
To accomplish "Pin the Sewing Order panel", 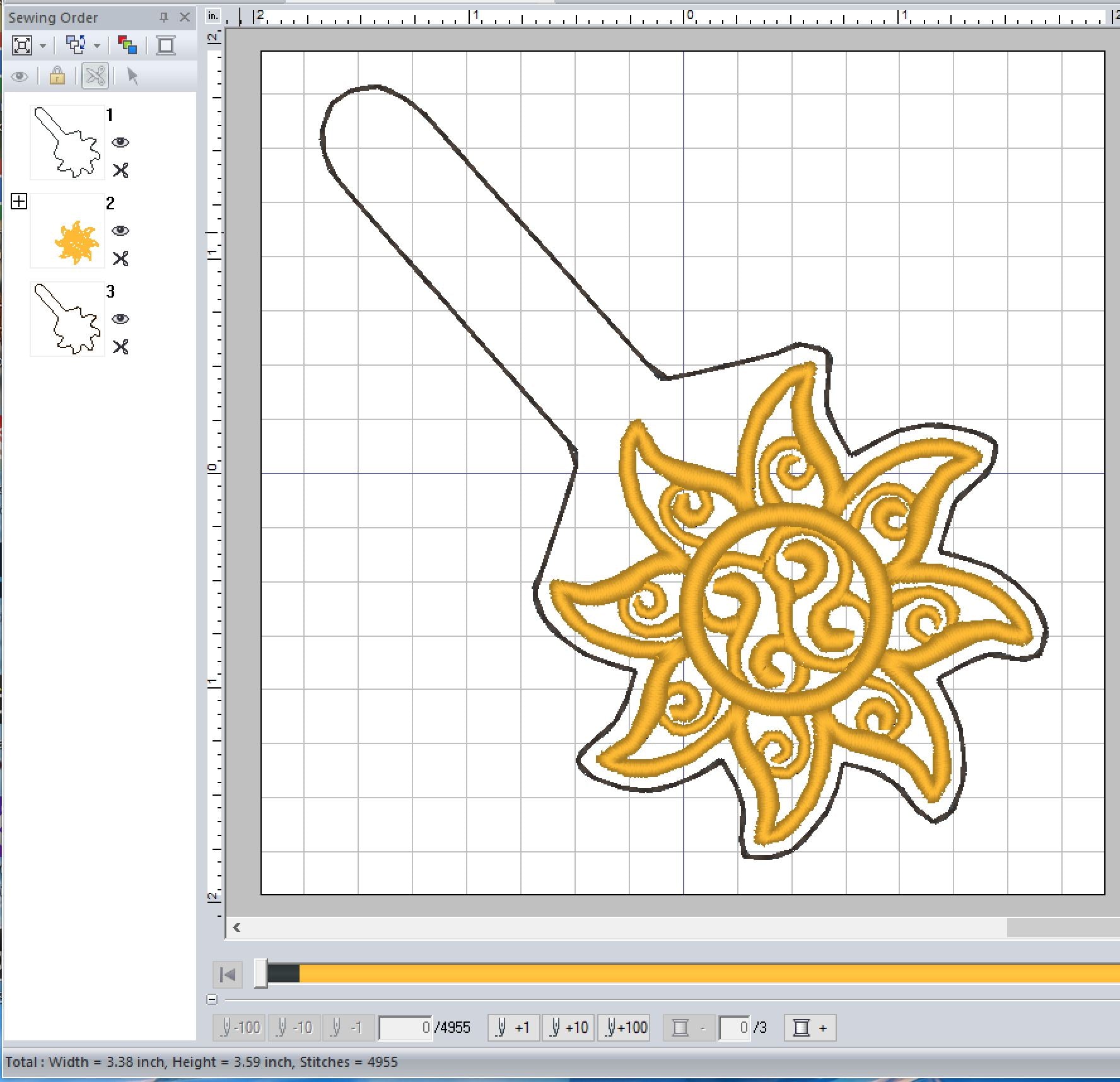I will pos(164,18).
